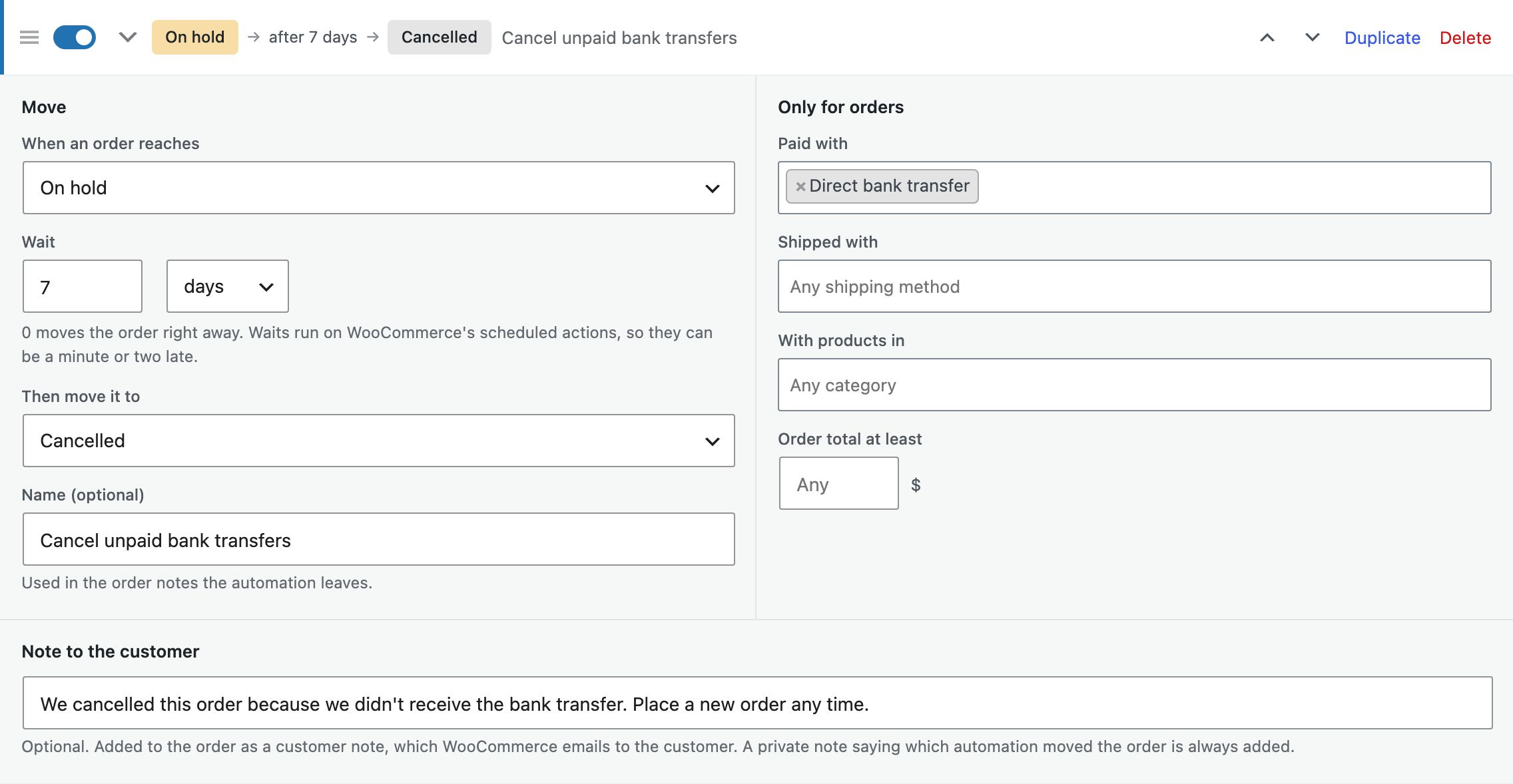The width and height of the screenshot is (1513, 784).
Task: Click the header title 'Cancel unpaid bank transfers'
Action: (619, 38)
